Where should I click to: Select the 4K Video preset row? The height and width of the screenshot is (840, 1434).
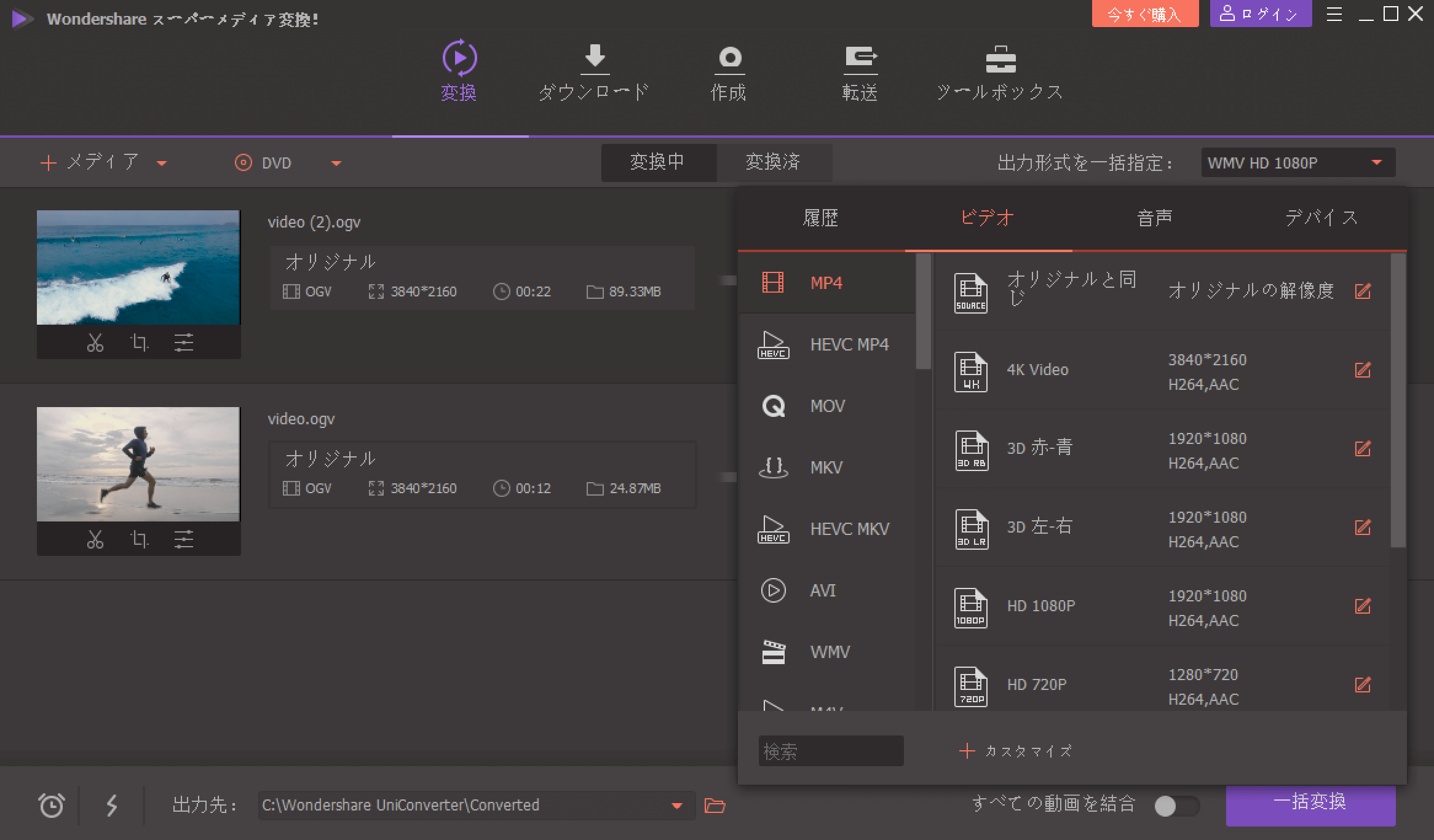pos(1162,370)
